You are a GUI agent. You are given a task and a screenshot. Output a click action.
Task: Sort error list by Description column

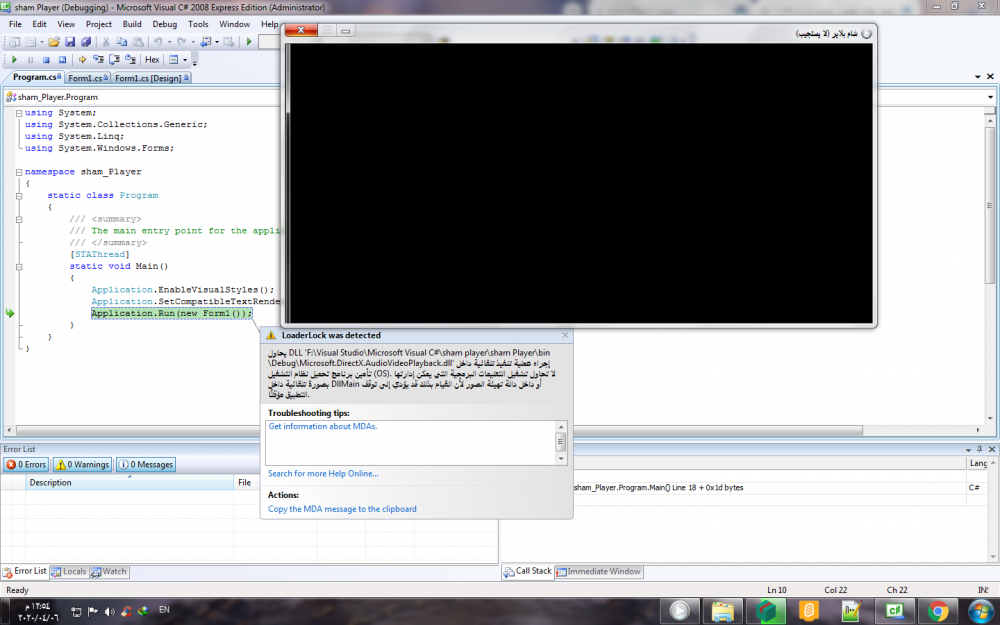click(x=129, y=483)
